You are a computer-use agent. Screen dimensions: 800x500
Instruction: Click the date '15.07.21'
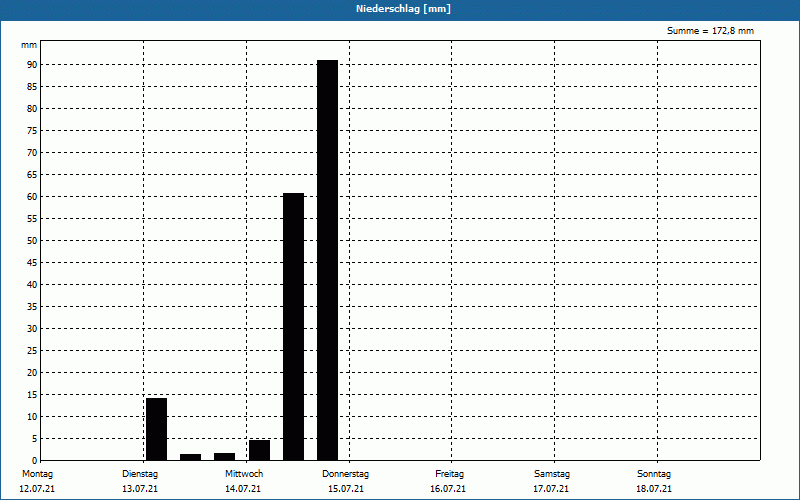(x=346, y=489)
